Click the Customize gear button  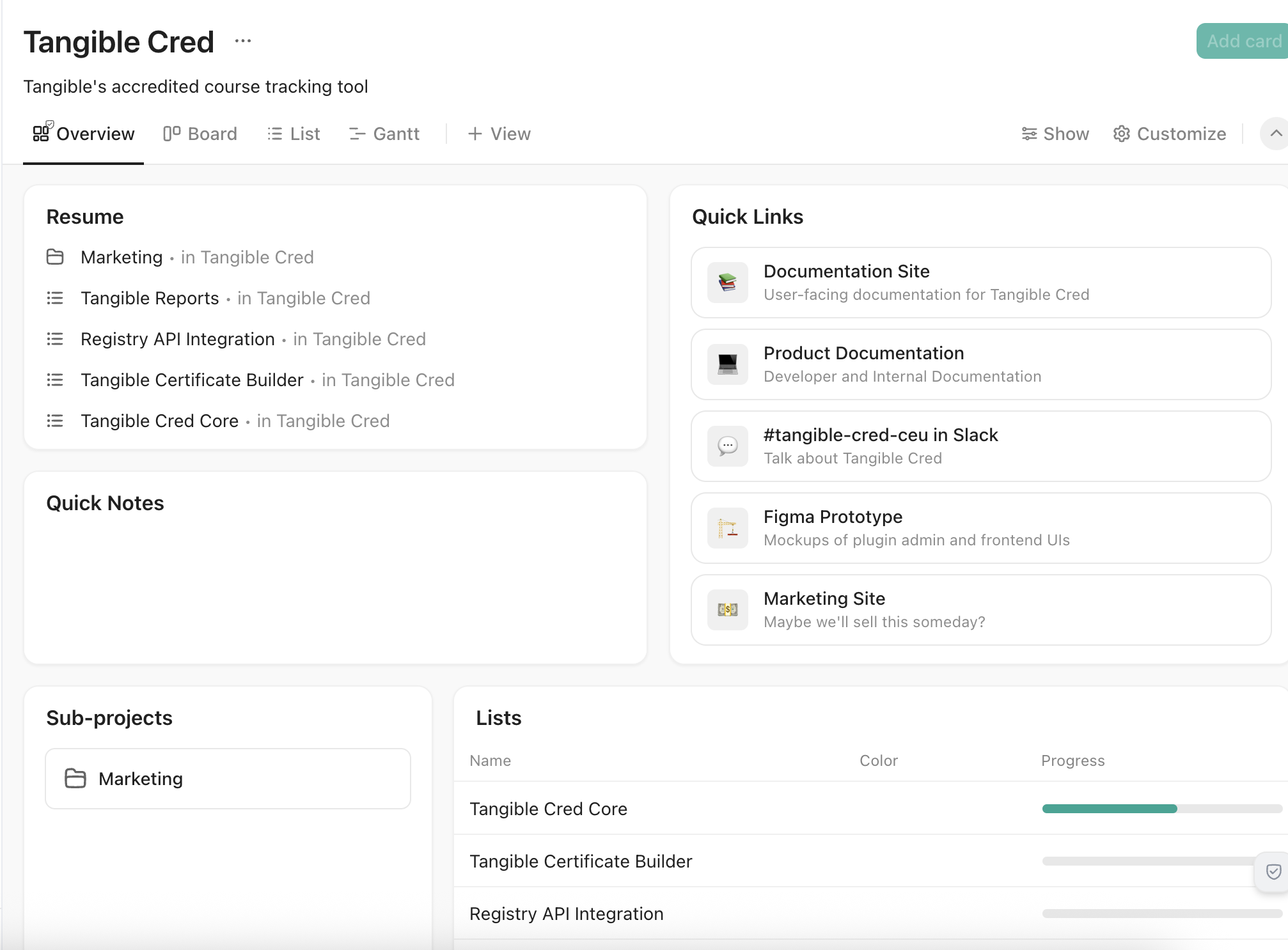(1170, 134)
